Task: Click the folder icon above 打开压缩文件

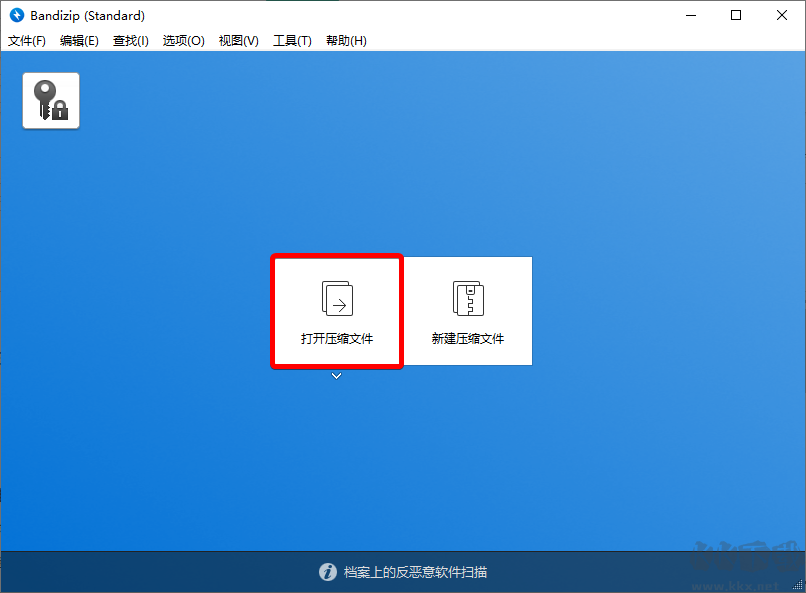Action: pyautogui.click(x=336, y=298)
